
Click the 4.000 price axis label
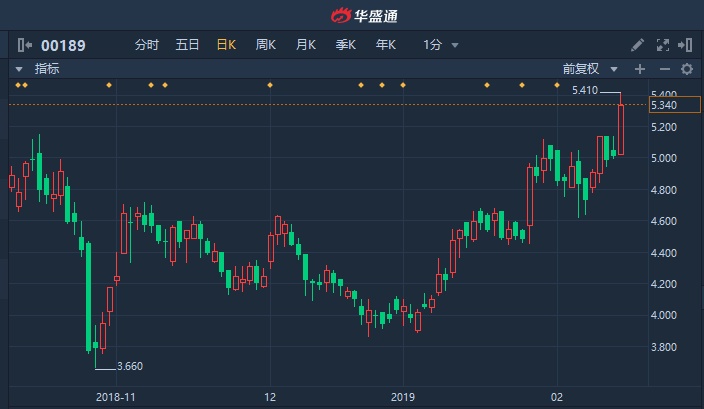664,315
